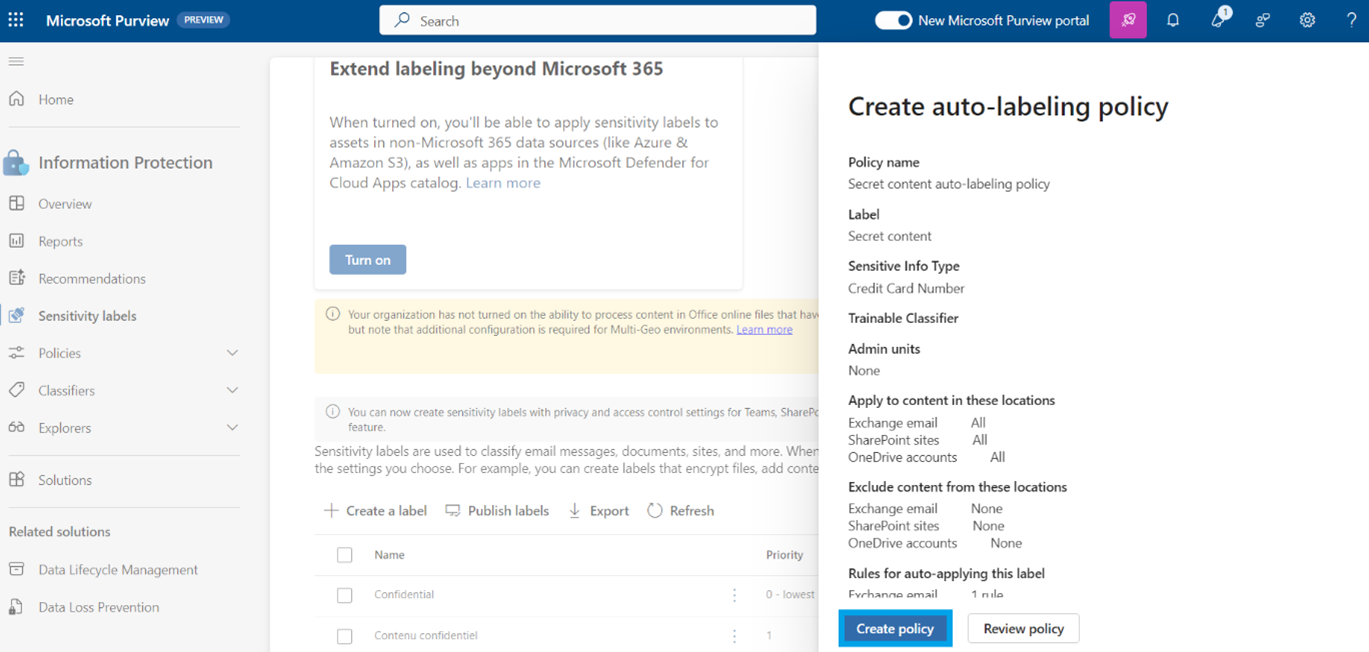The width and height of the screenshot is (1369, 652).
Task: Click the Review policy button
Action: click(x=1023, y=629)
